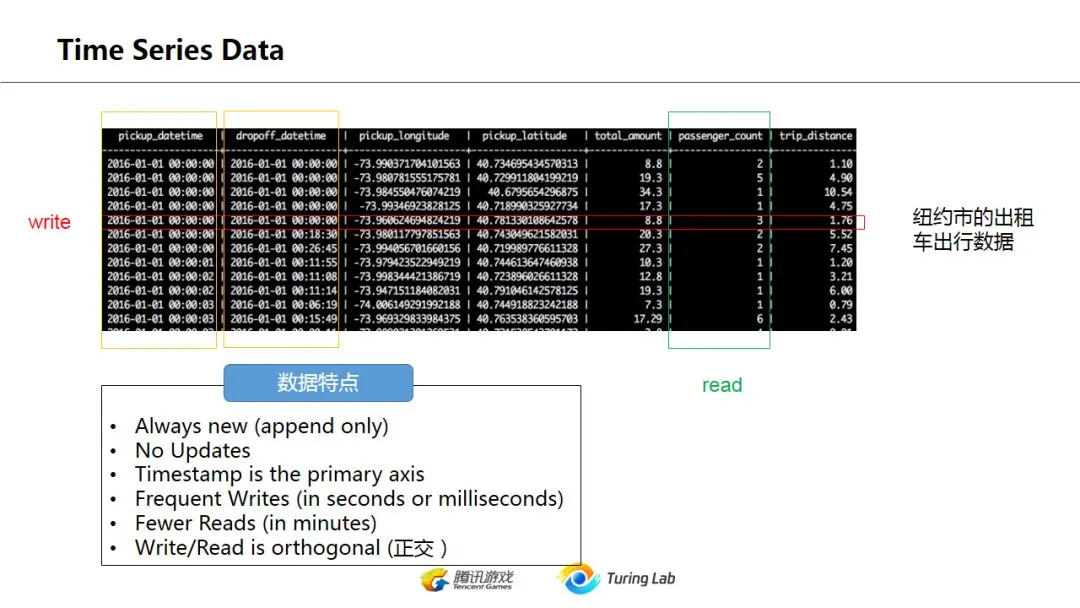Select the trip_distance column header
Viewport: 1080px width, 608px height.
click(x=816, y=136)
